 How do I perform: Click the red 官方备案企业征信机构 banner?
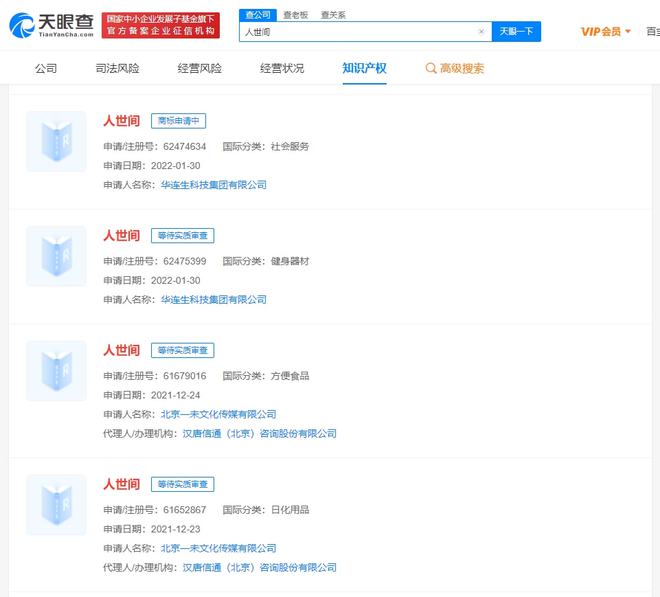pos(160,25)
